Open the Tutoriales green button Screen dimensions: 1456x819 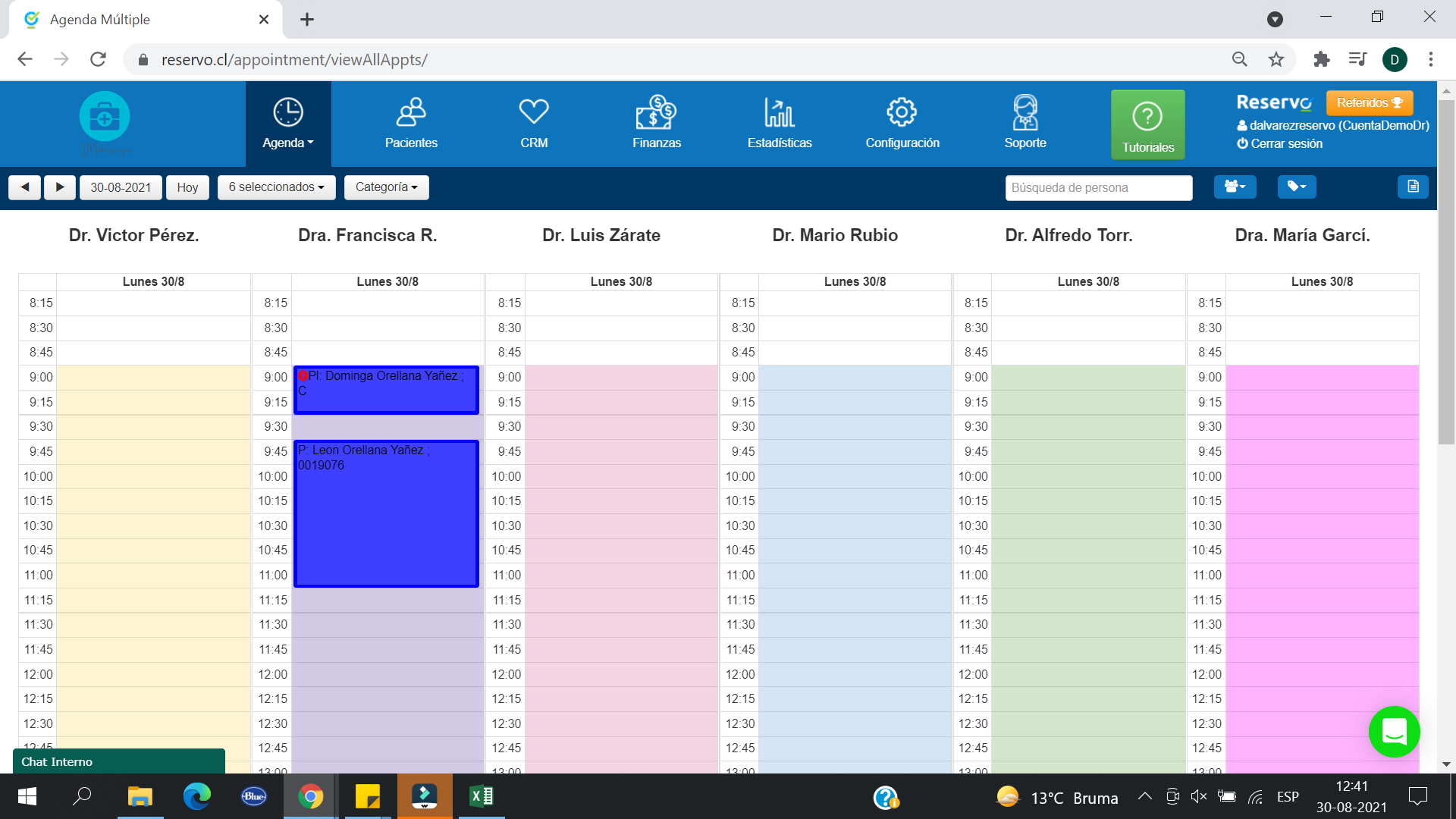[x=1147, y=125]
